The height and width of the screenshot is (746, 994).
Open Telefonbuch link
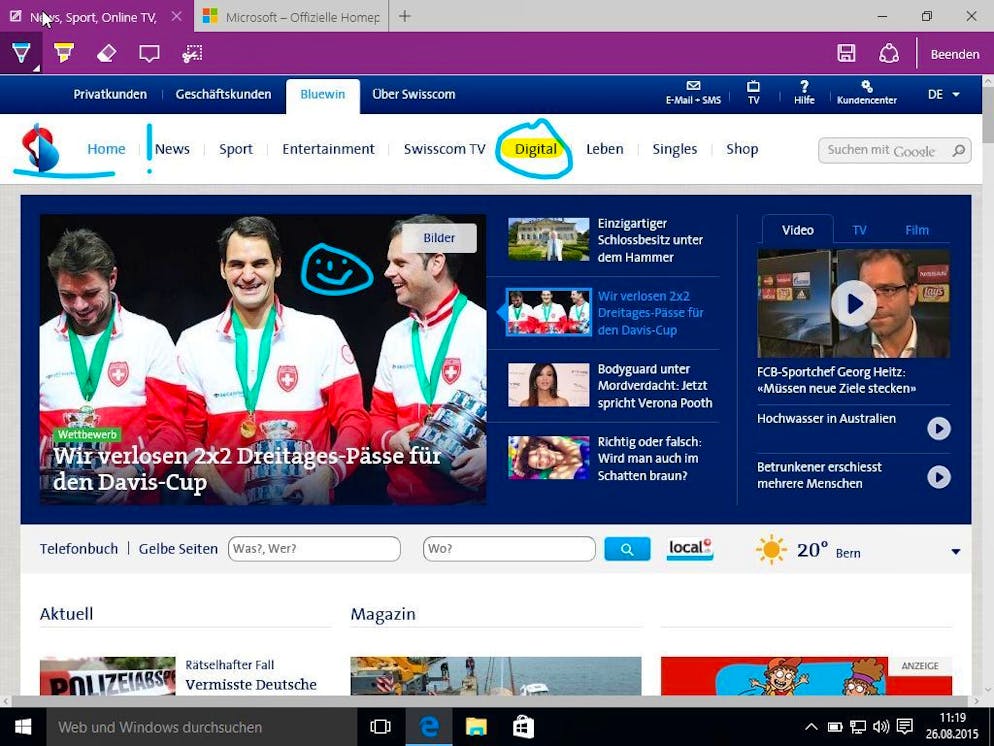pos(79,549)
